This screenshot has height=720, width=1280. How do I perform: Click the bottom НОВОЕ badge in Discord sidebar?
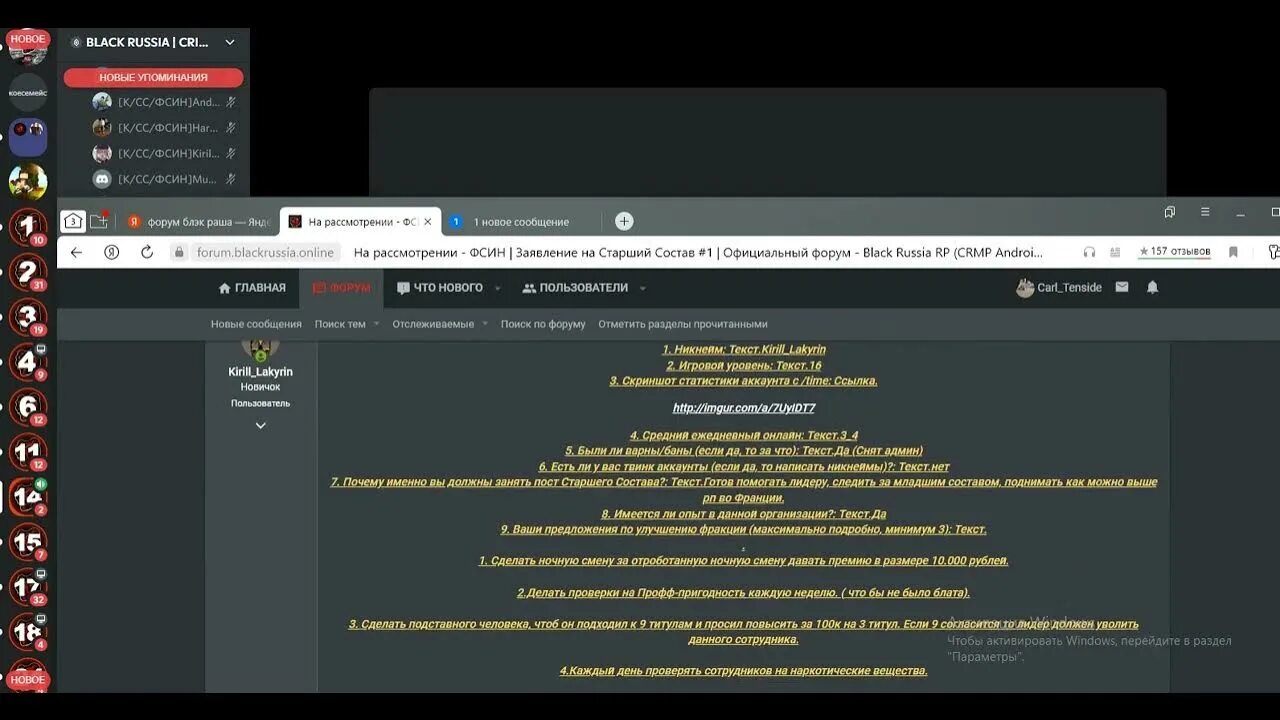tap(28, 679)
